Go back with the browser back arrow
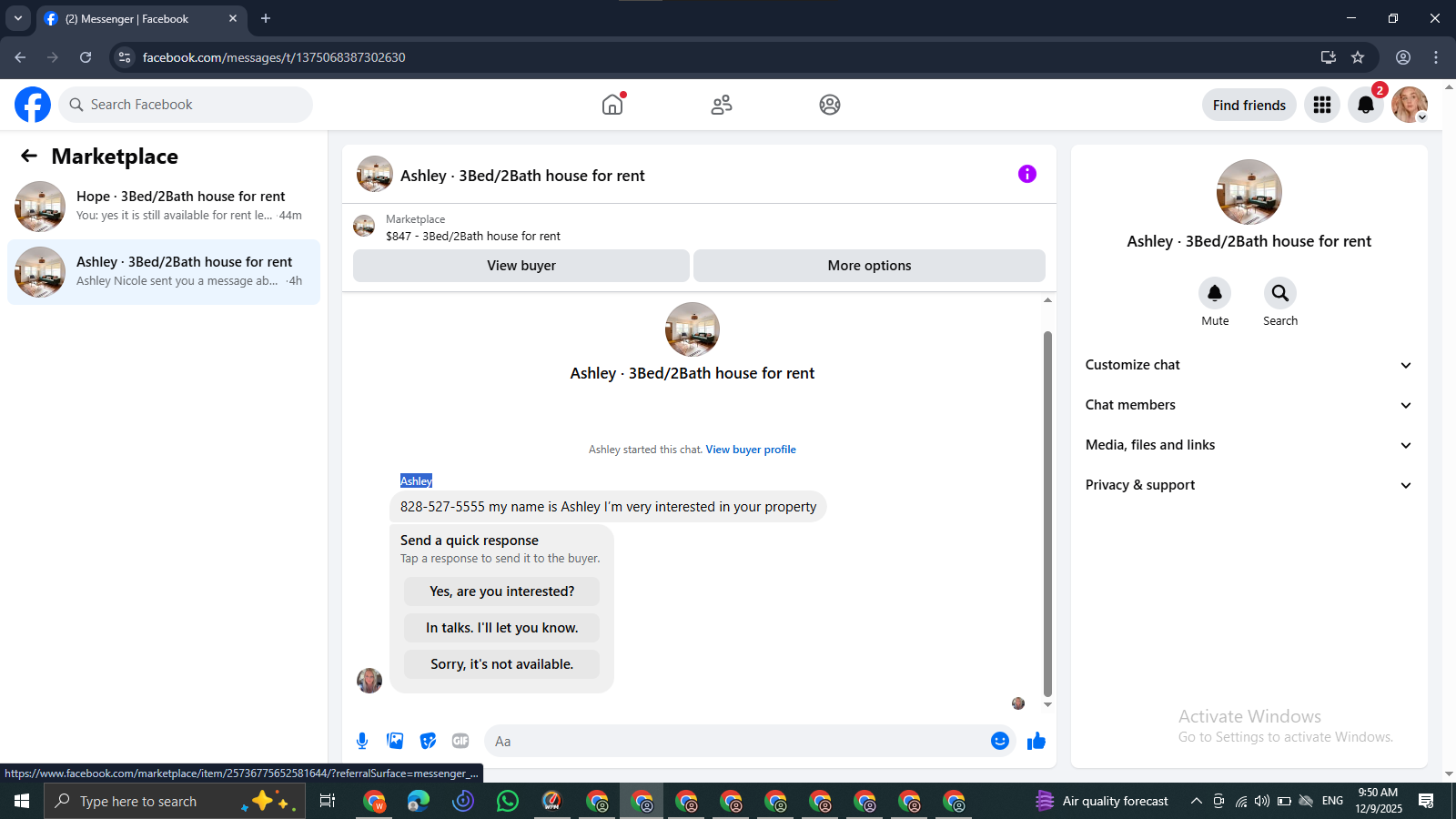 pos(20,57)
